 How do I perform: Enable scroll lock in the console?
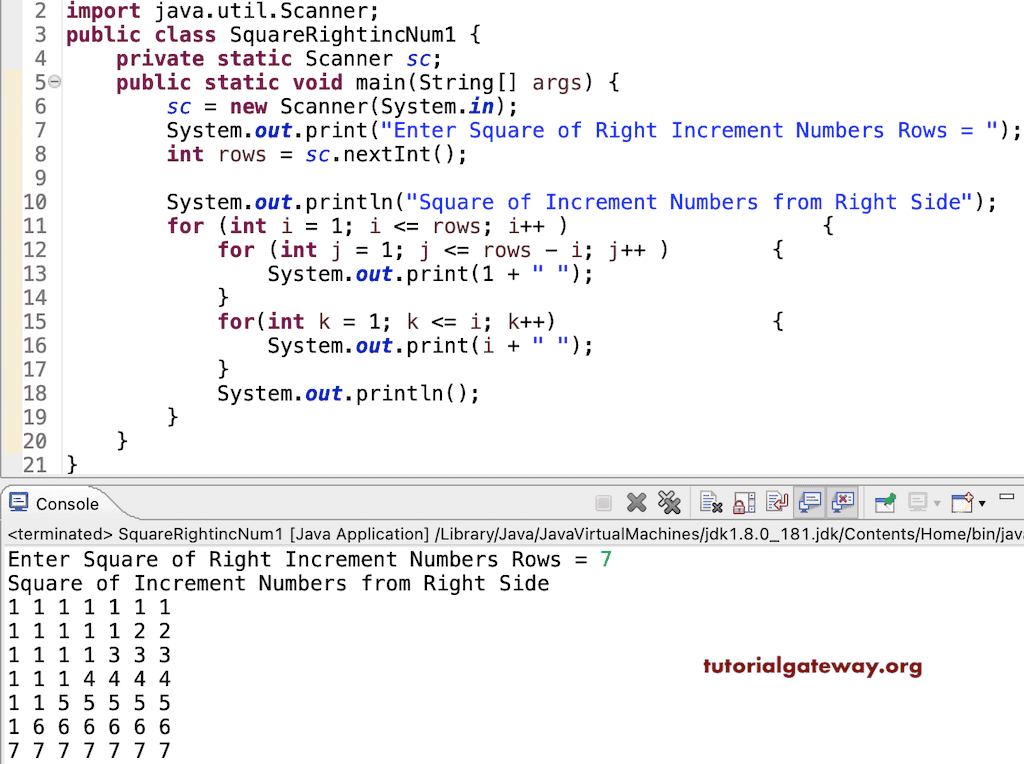pyautogui.click(x=743, y=502)
